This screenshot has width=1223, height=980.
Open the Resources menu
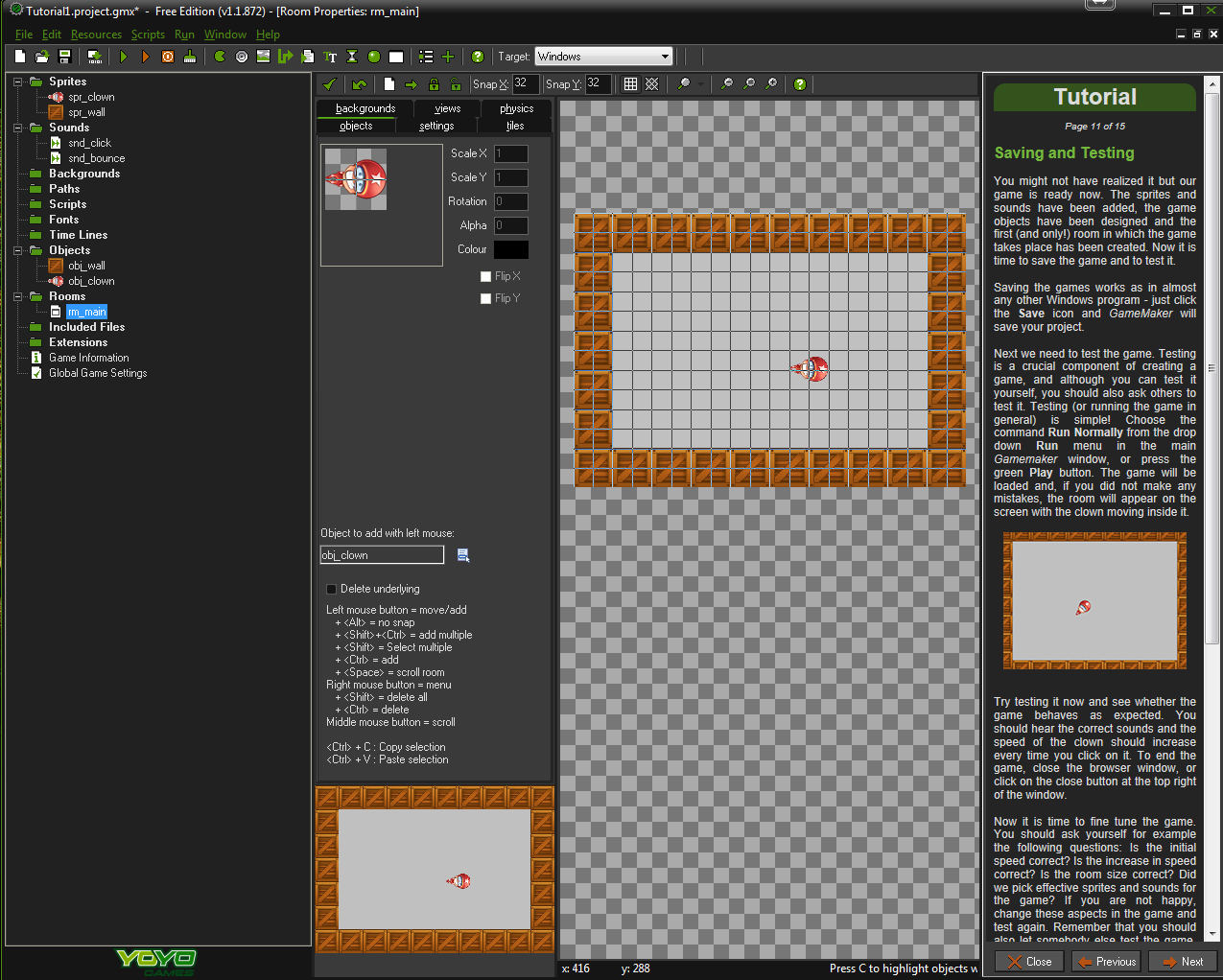pyautogui.click(x=96, y=35)
